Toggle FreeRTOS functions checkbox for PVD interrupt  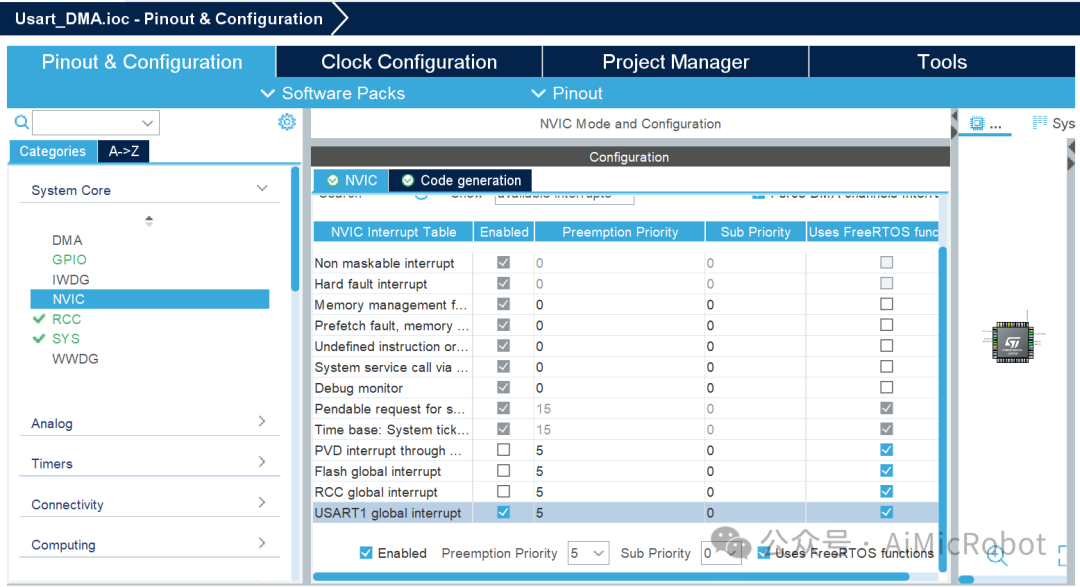pos(886,450)
